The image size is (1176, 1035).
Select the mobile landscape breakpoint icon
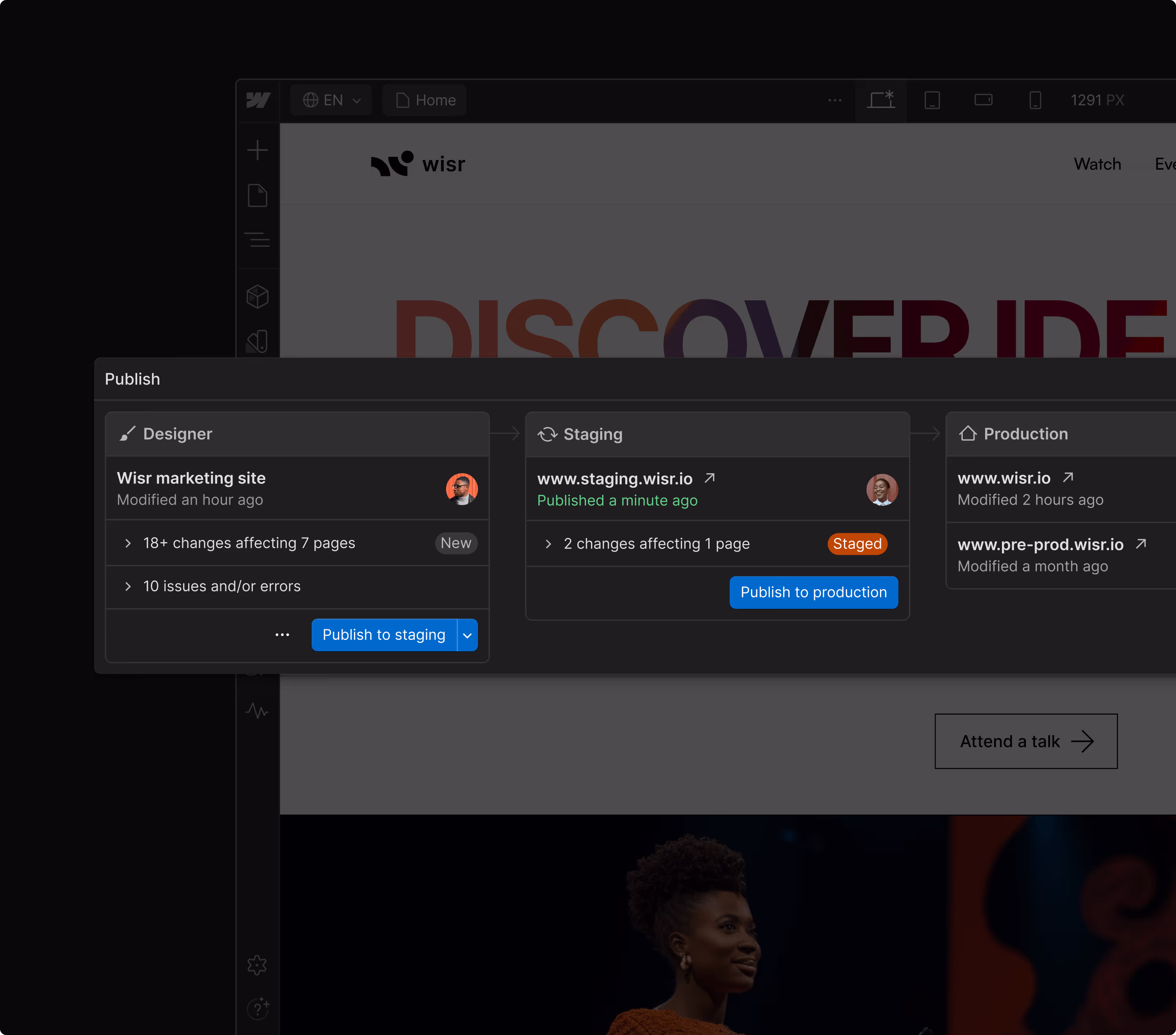pyautogui.click(x=983, y=100)
